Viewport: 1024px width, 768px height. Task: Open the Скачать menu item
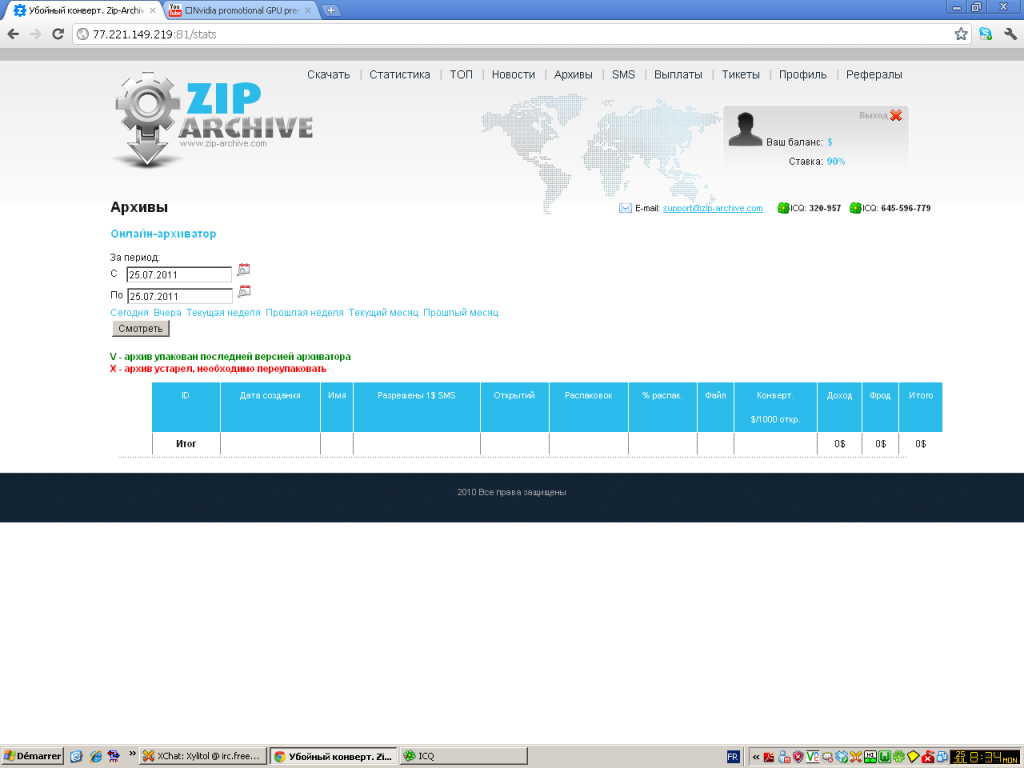click(328, 74)
